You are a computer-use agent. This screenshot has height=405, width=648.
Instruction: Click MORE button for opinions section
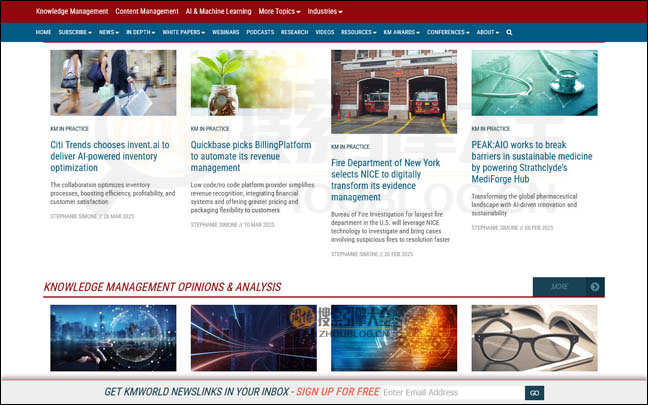point(569,286)
